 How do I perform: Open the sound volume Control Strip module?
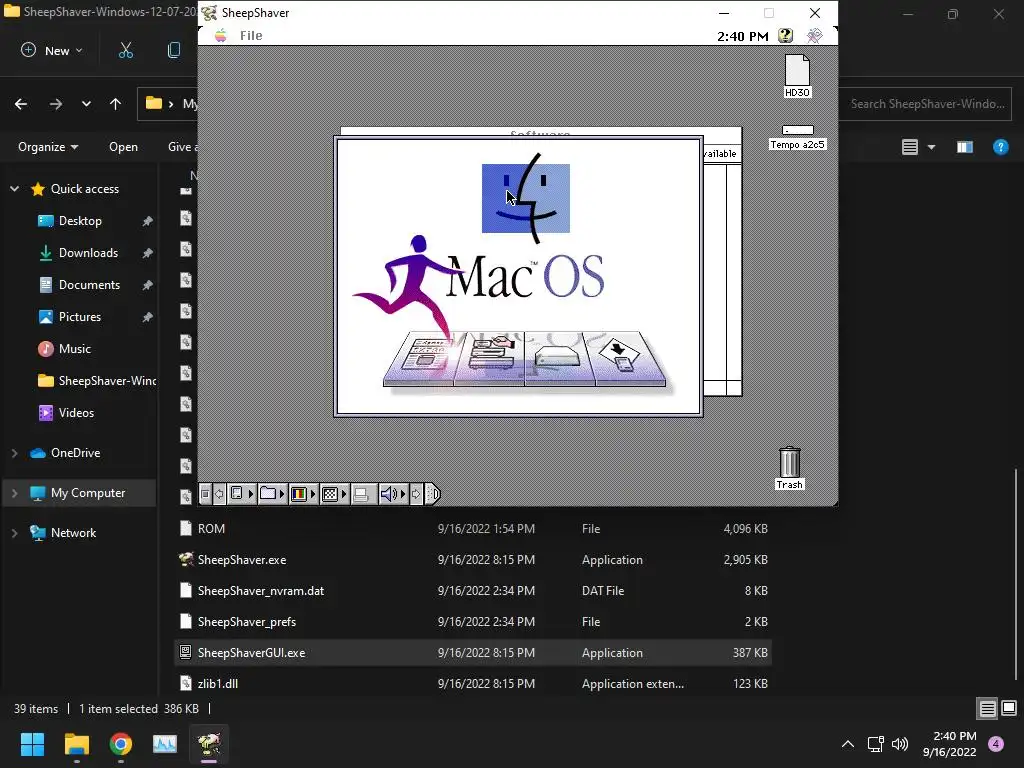point(393,494)
